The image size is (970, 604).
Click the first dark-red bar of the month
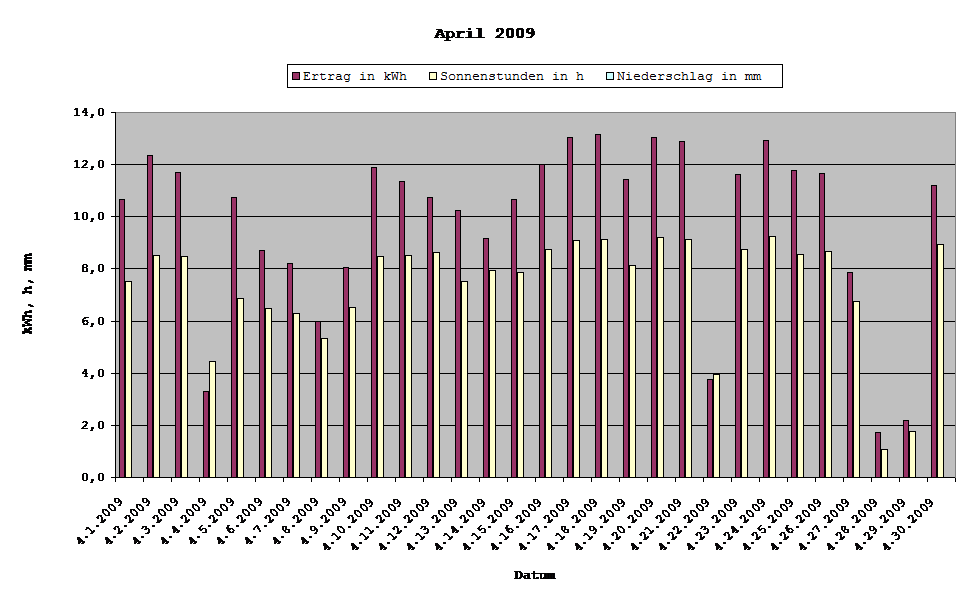pyautogui.click(x=120, y=340)
